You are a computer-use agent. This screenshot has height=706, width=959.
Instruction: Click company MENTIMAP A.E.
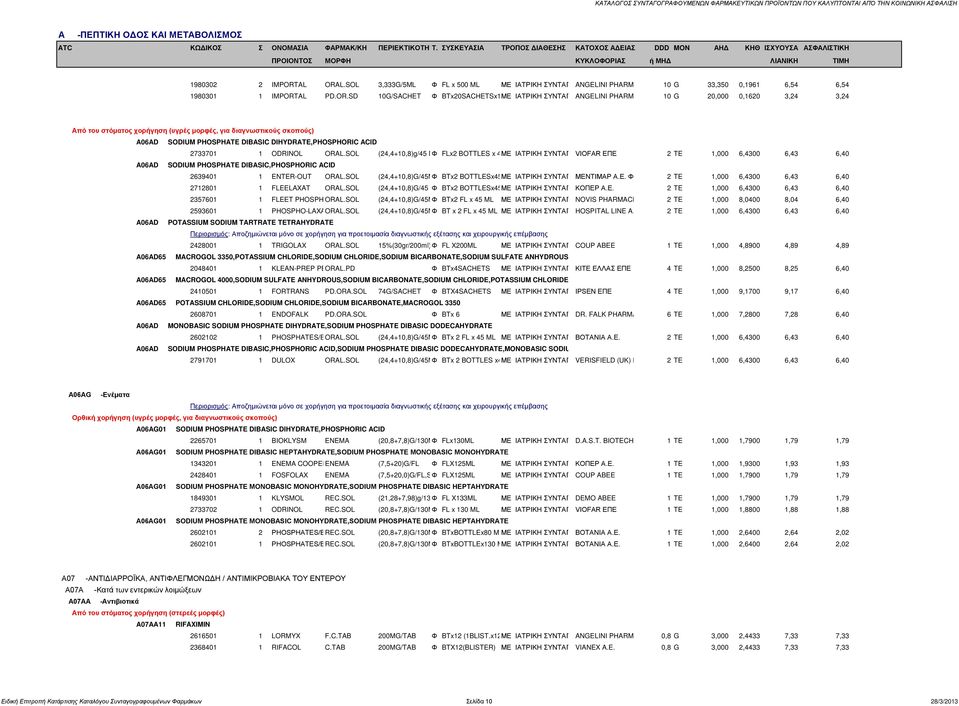pos(604,177)
